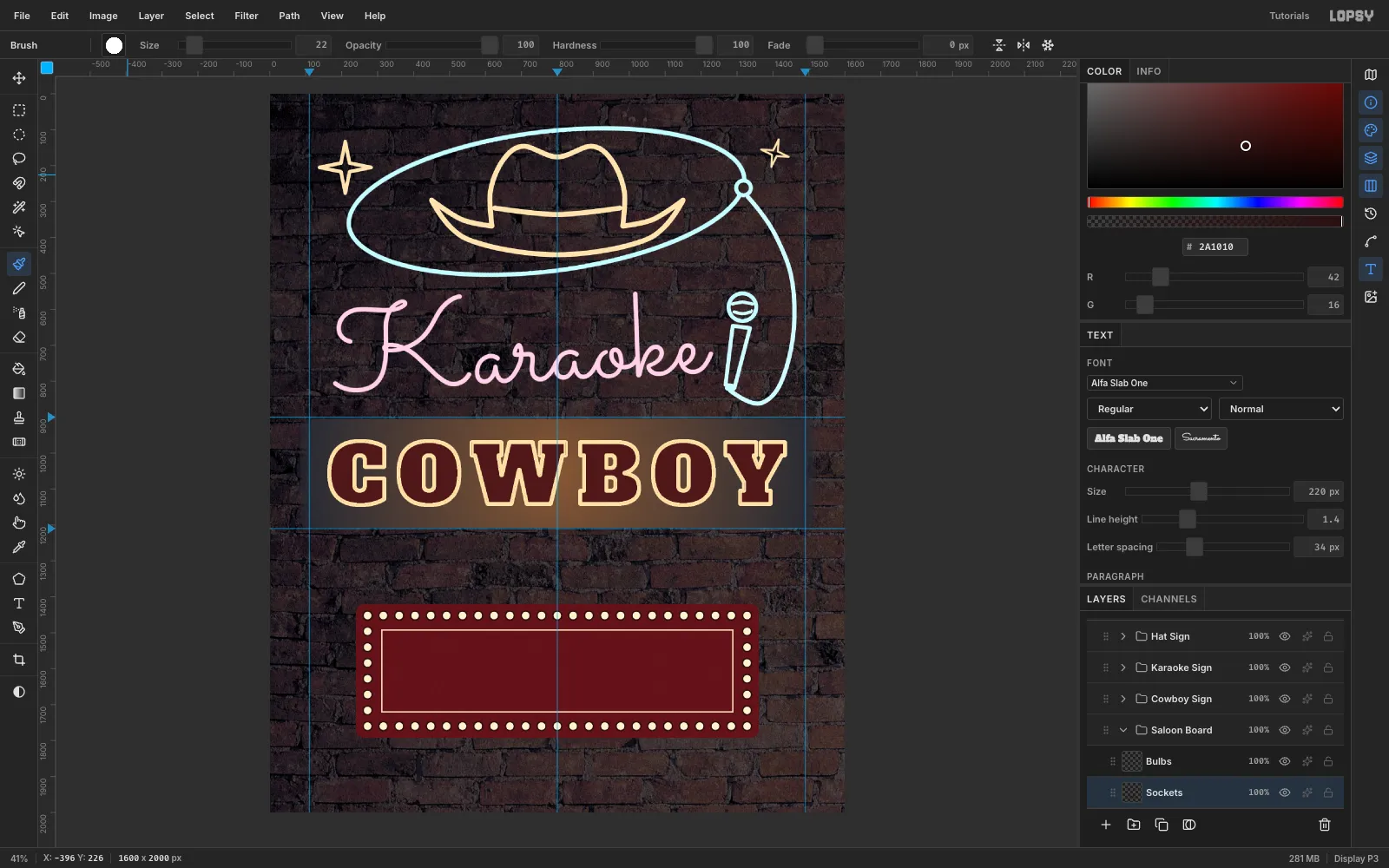Choose the Sacramento font preset button
This screenshot has height=868, width=1389.
click(x=1201, y=438)
